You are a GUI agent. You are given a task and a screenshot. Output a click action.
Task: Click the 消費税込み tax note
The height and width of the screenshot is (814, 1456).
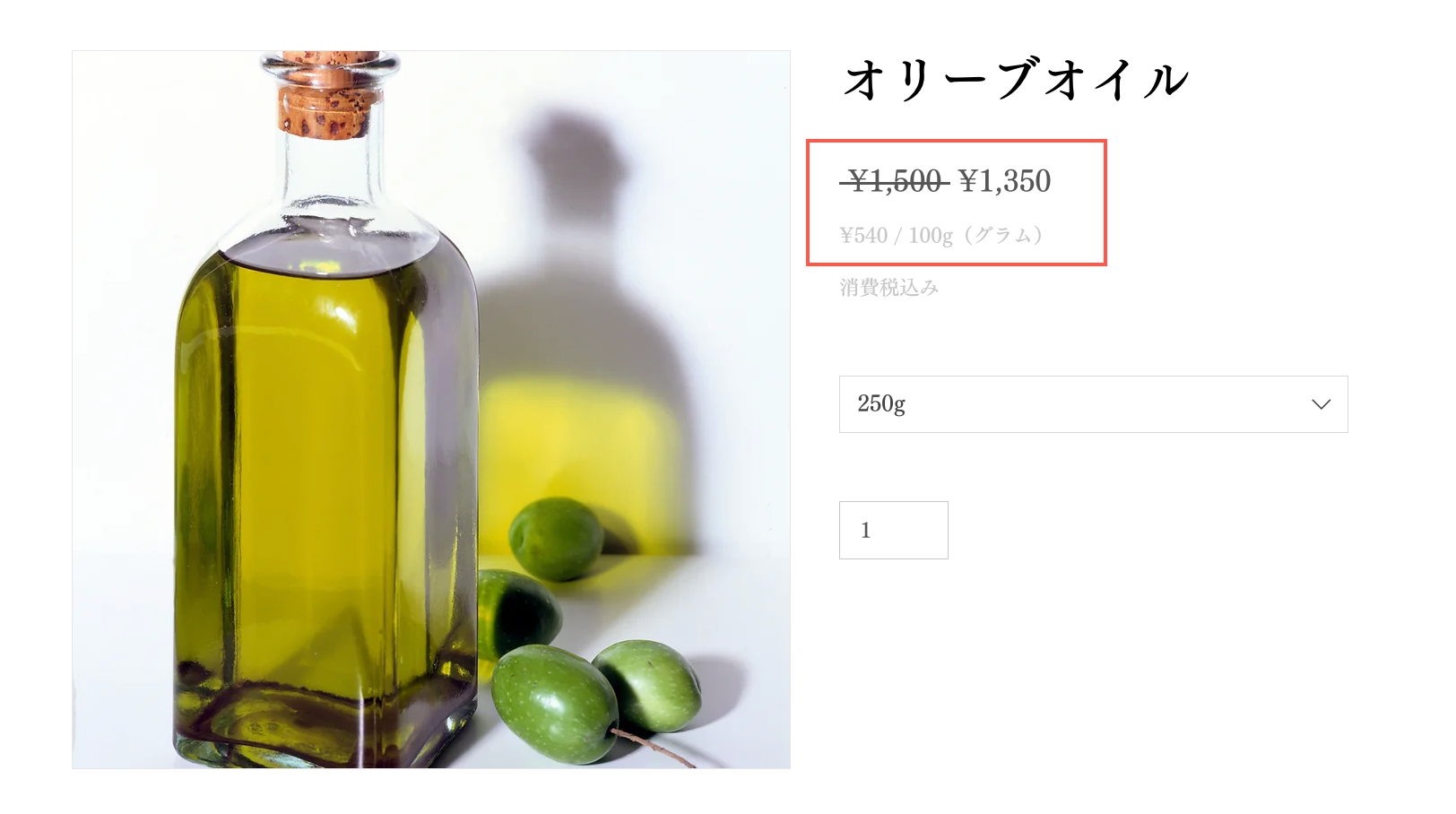(889, 288)
